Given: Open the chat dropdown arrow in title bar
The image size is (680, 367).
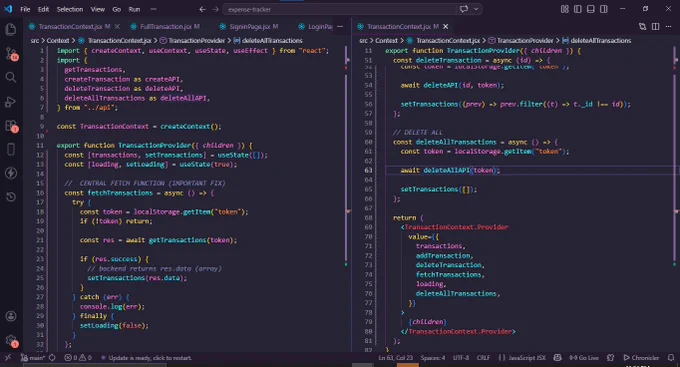Looking at the screenshot, I should [476, 9].
